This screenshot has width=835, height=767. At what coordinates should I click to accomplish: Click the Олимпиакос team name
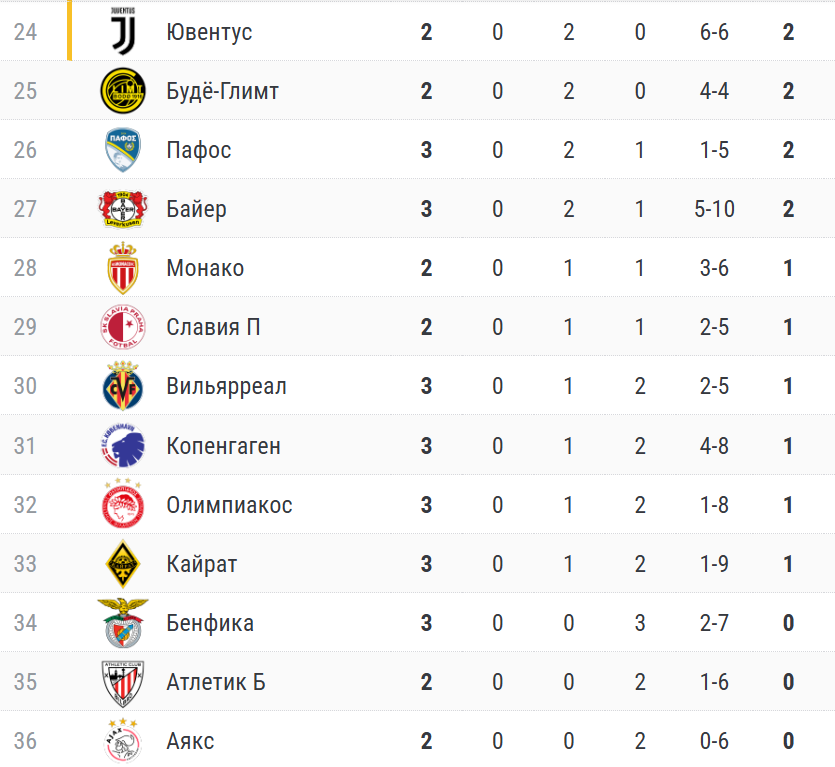pyautogui.click(x=229, y=505)
